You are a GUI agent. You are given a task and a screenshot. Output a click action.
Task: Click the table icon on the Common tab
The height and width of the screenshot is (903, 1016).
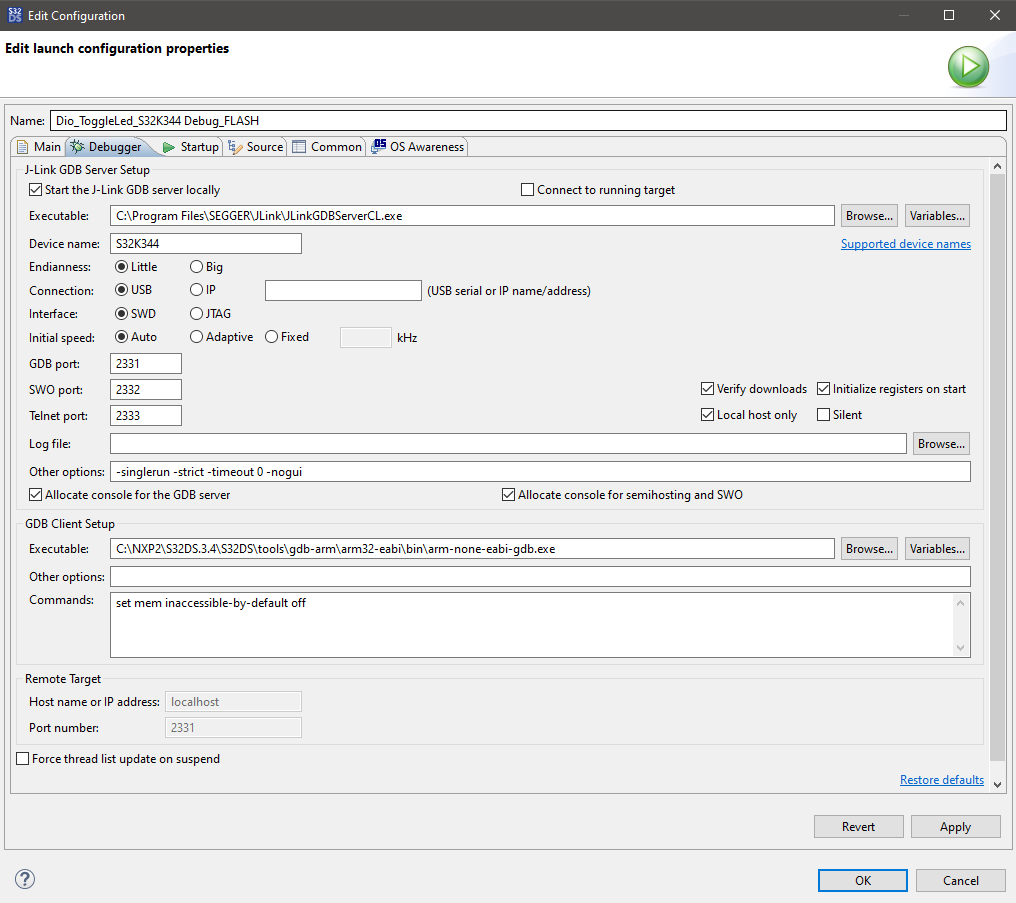(x=299, y=146)
